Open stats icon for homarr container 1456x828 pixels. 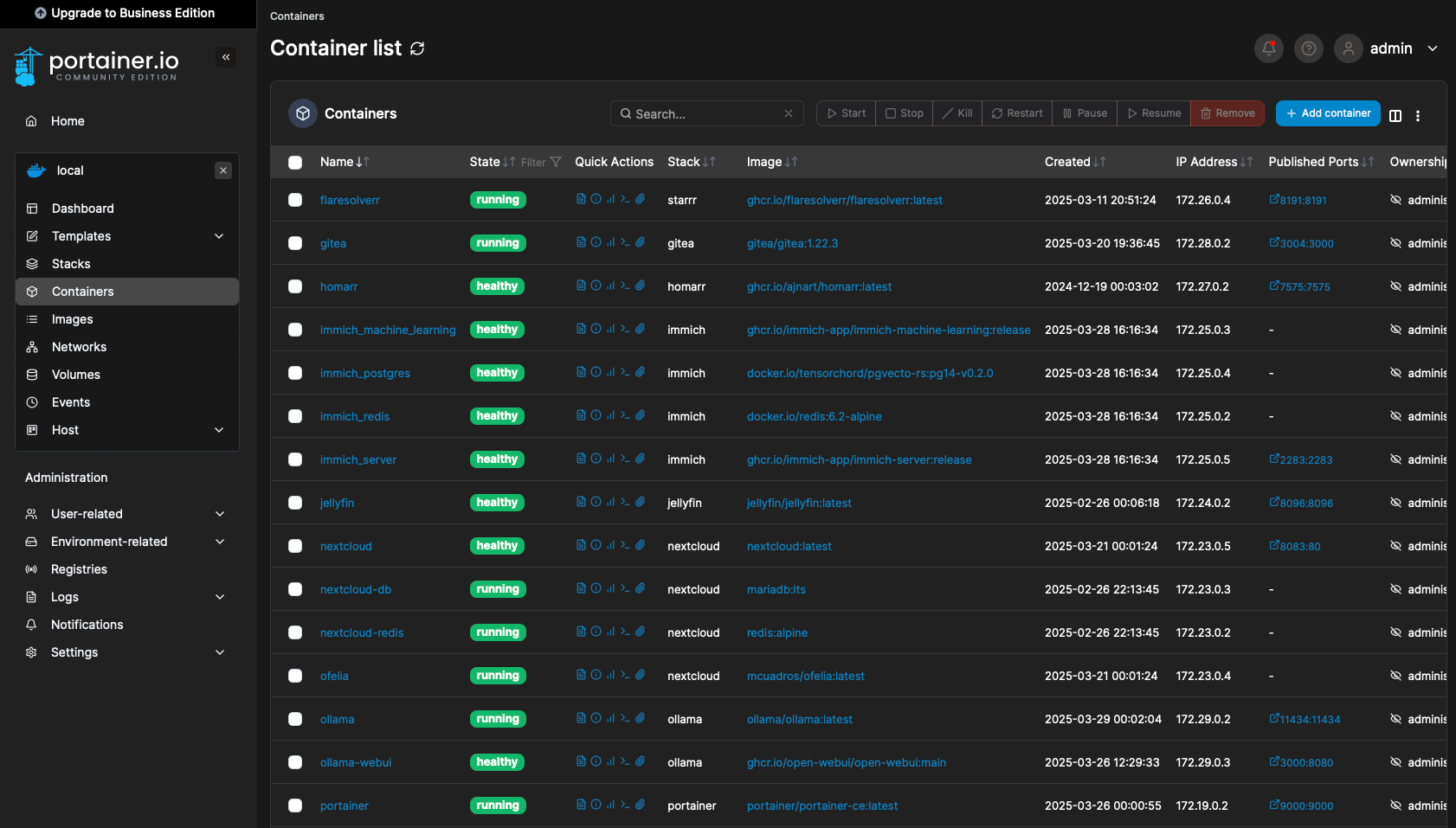pos(610,286)
